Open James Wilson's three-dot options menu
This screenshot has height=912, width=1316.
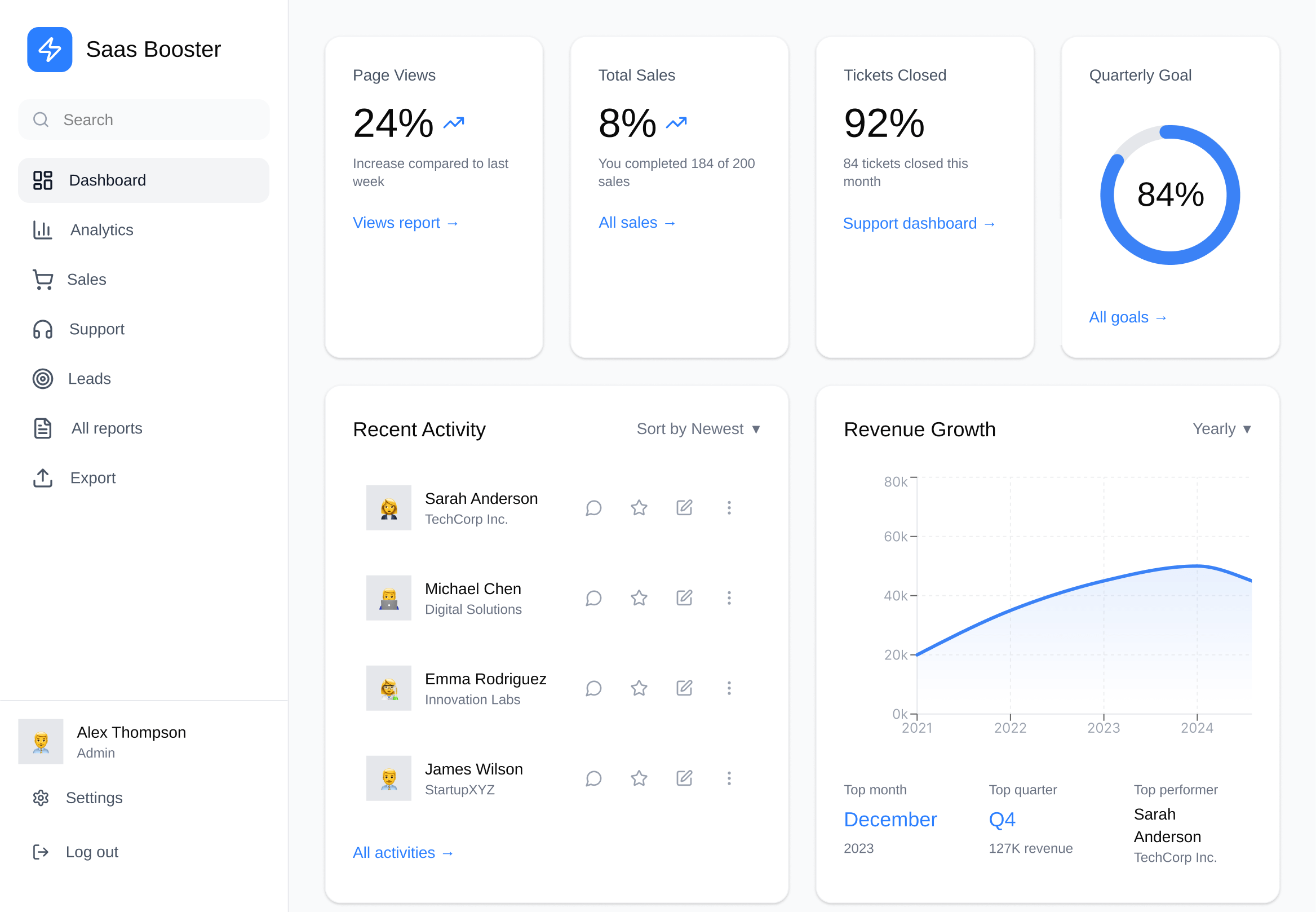pos(729,778)
